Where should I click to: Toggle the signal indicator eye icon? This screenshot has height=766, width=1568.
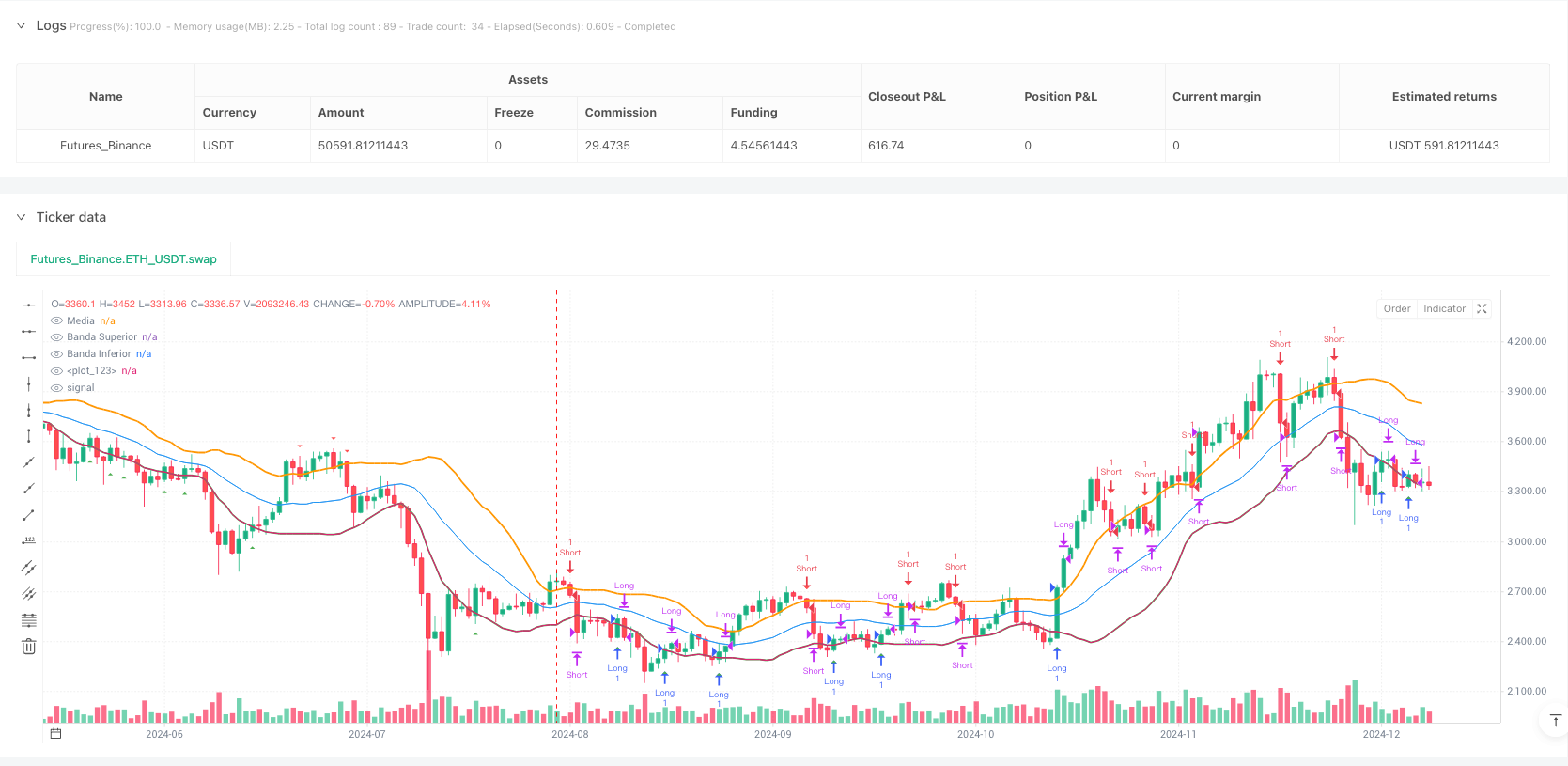[x=57, y=388]
